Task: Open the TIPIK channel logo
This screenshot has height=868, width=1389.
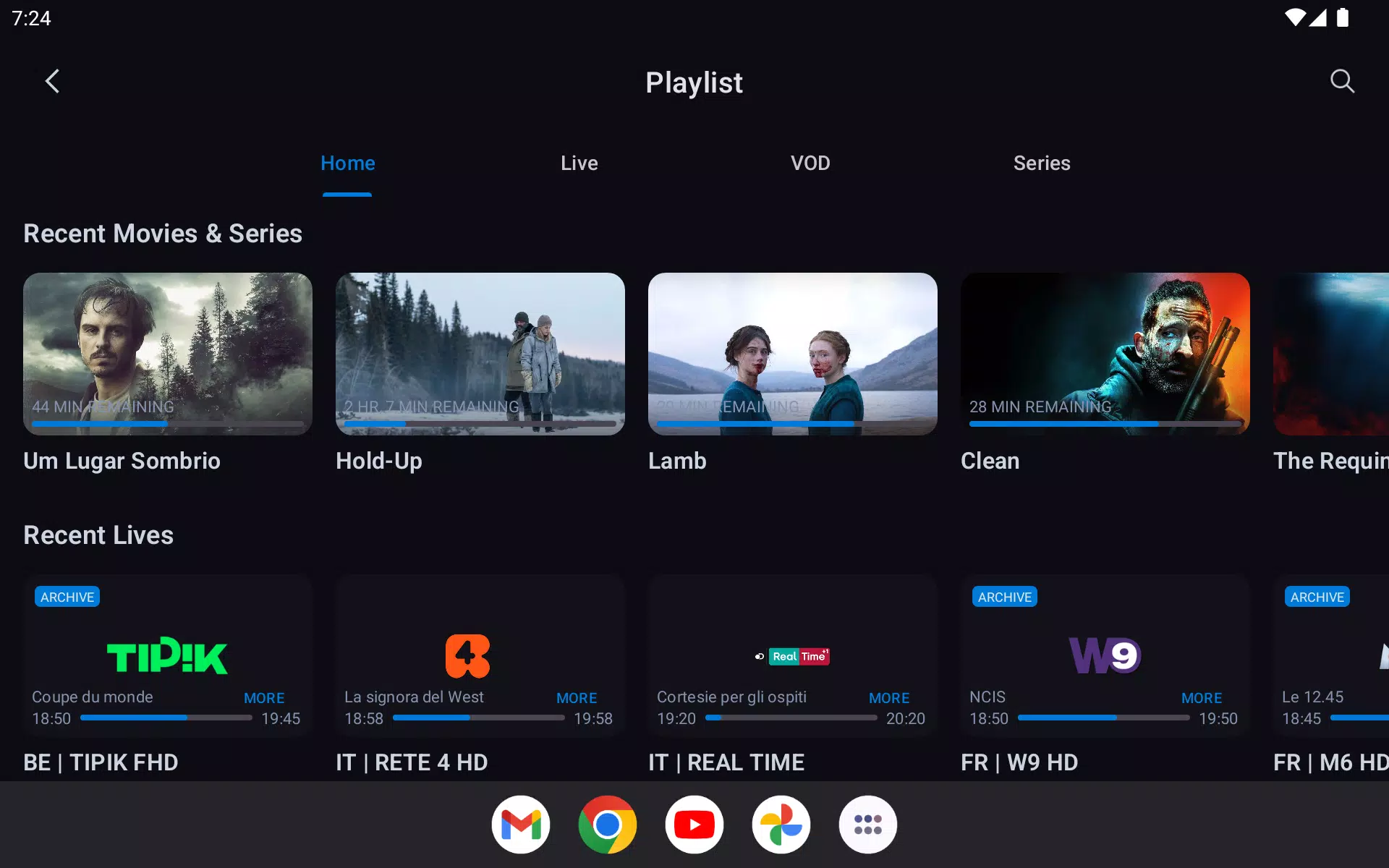Action: coord(167,655)
